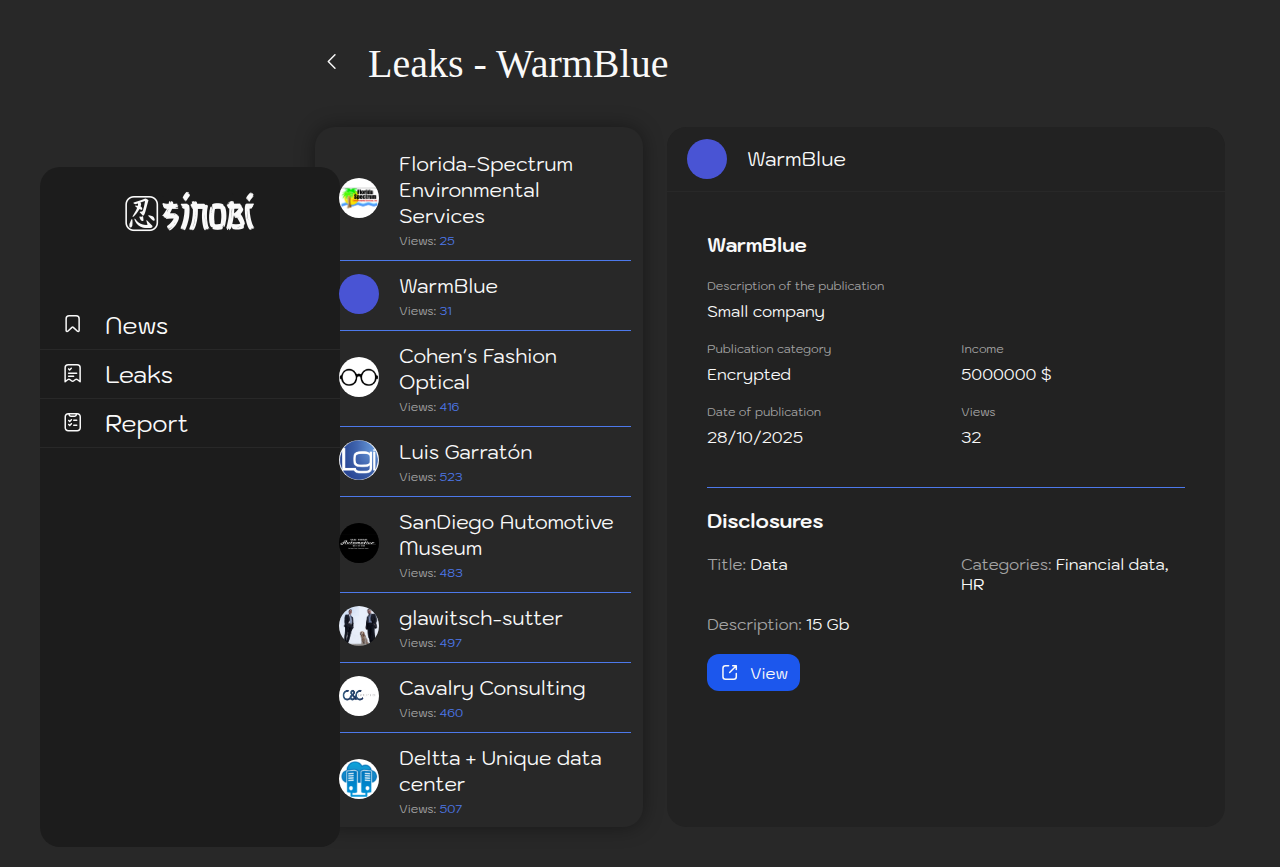Select the WarmBlue entry name in the list

[x=448, y=286]
